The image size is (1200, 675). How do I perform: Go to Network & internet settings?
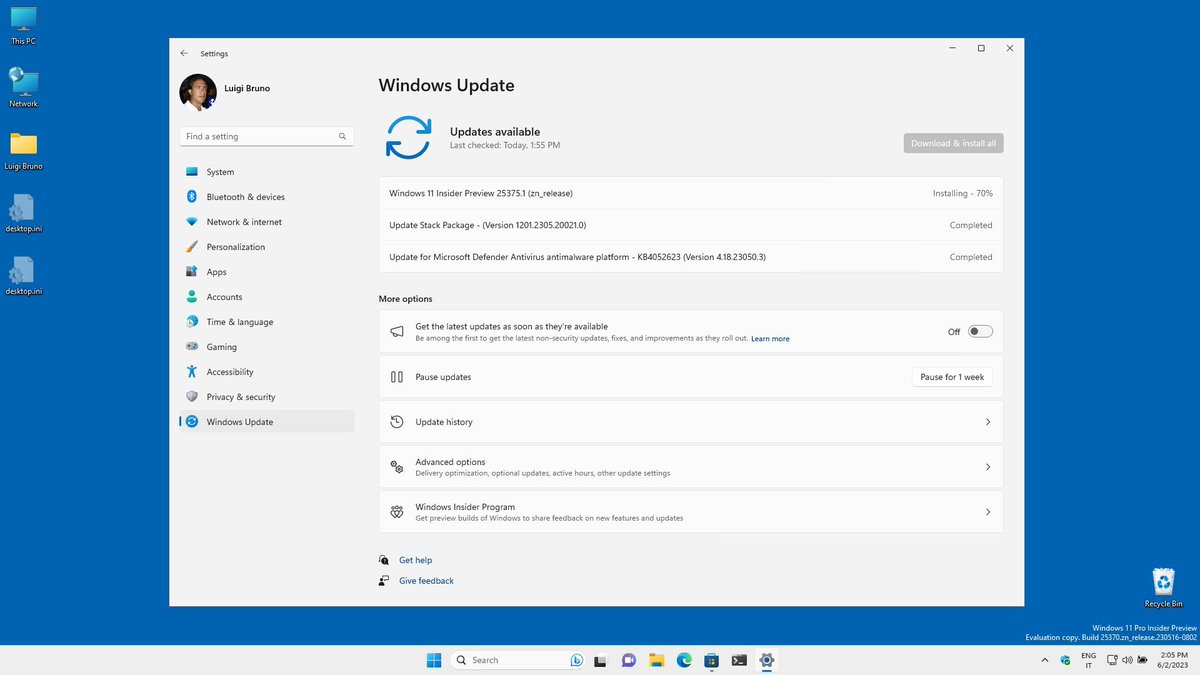[x=266, y=222]
